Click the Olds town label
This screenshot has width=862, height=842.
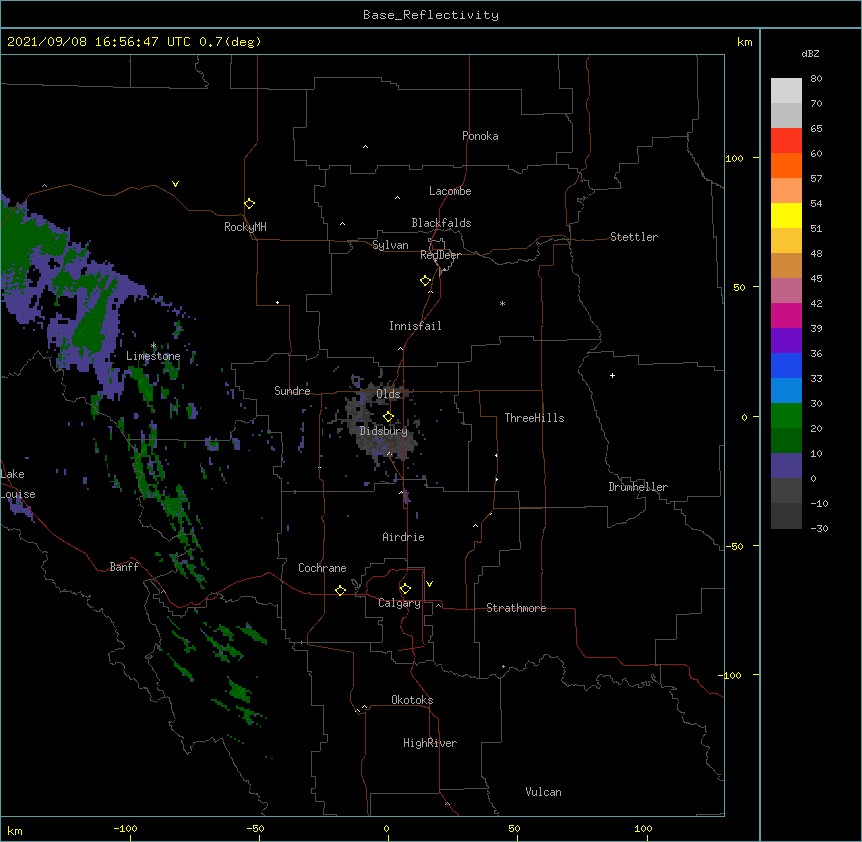coord(388,394)
